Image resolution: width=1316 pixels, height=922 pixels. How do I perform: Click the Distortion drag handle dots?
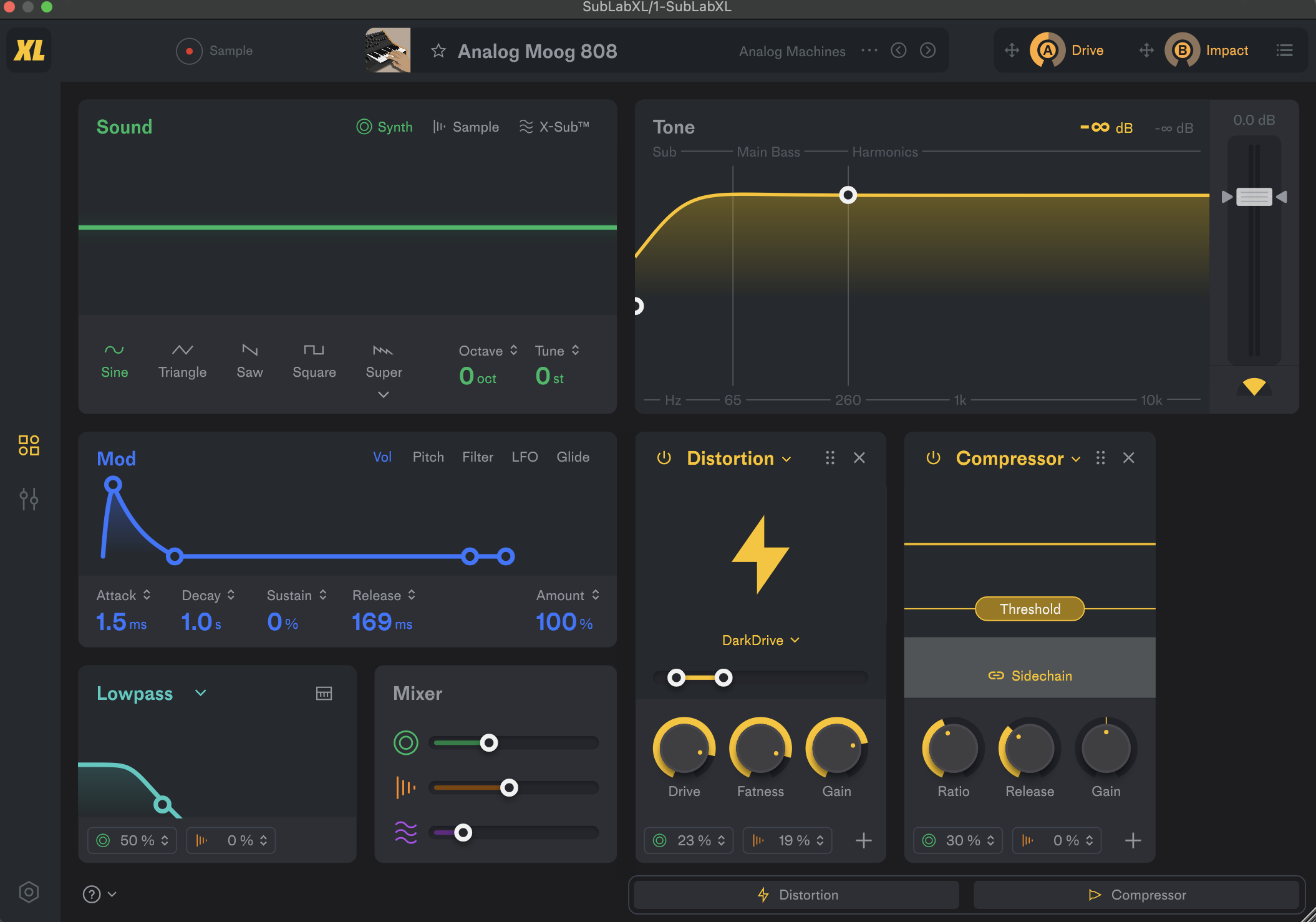pyautogui.click(x=830, y=458)
